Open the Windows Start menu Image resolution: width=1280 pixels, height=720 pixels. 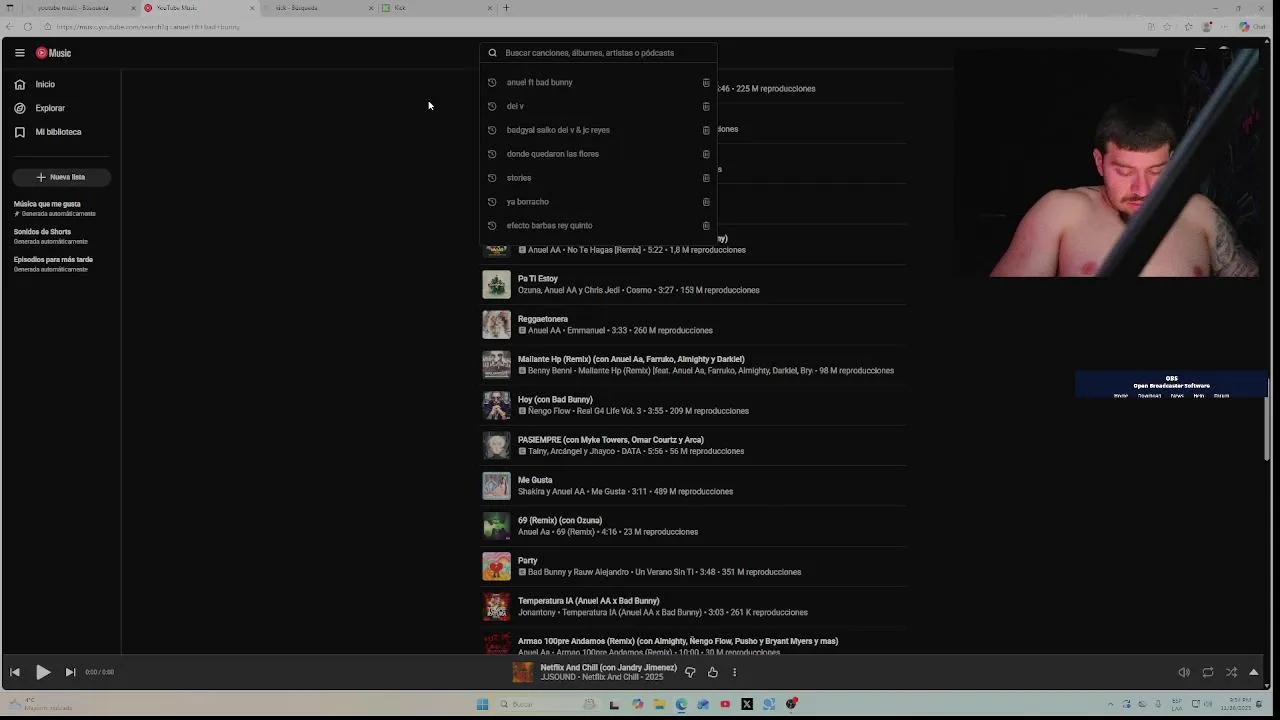482,704
